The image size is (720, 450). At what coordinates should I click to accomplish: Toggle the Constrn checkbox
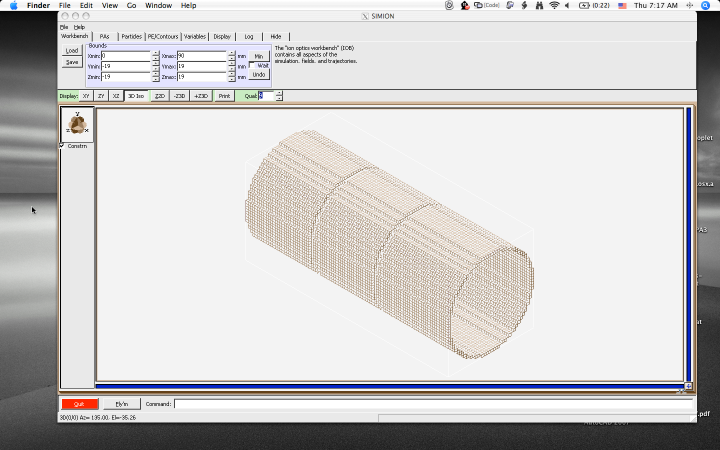coord(62,146)
